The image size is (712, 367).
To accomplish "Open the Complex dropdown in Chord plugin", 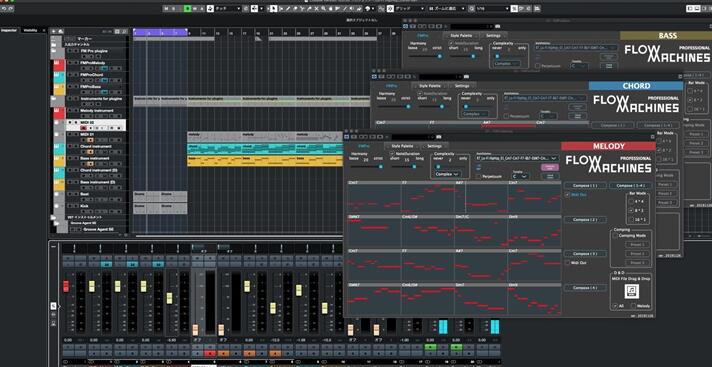I will (x=475, y=114).
